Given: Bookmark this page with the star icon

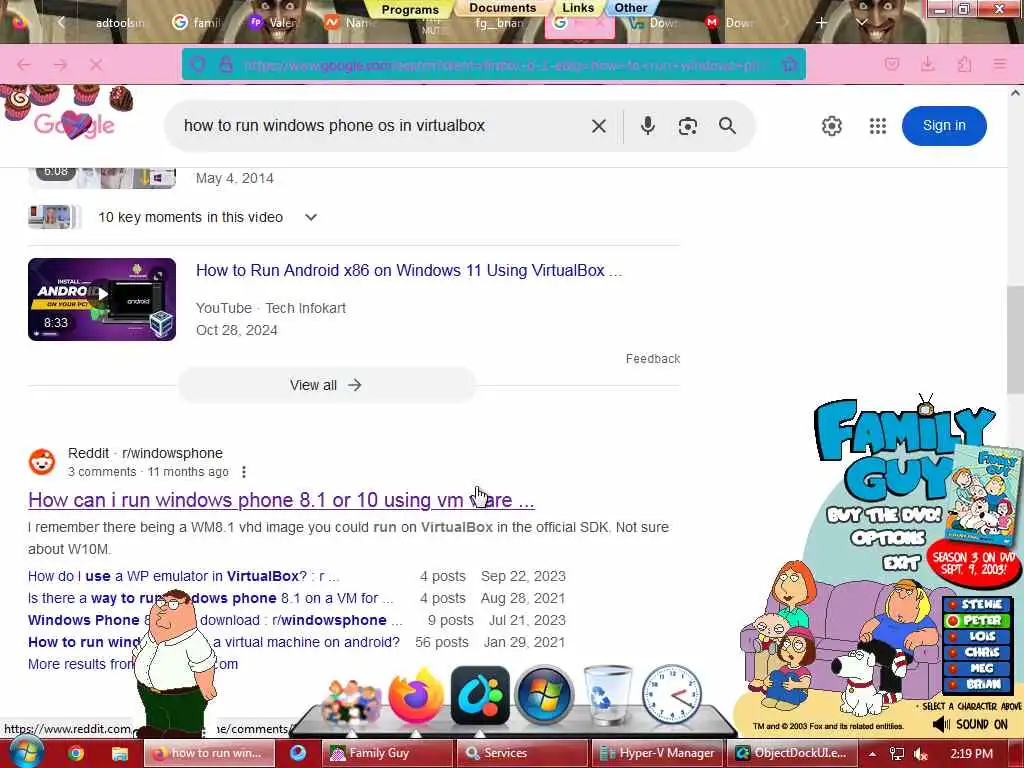Looking at the screenshot, I should pos(790,64).
